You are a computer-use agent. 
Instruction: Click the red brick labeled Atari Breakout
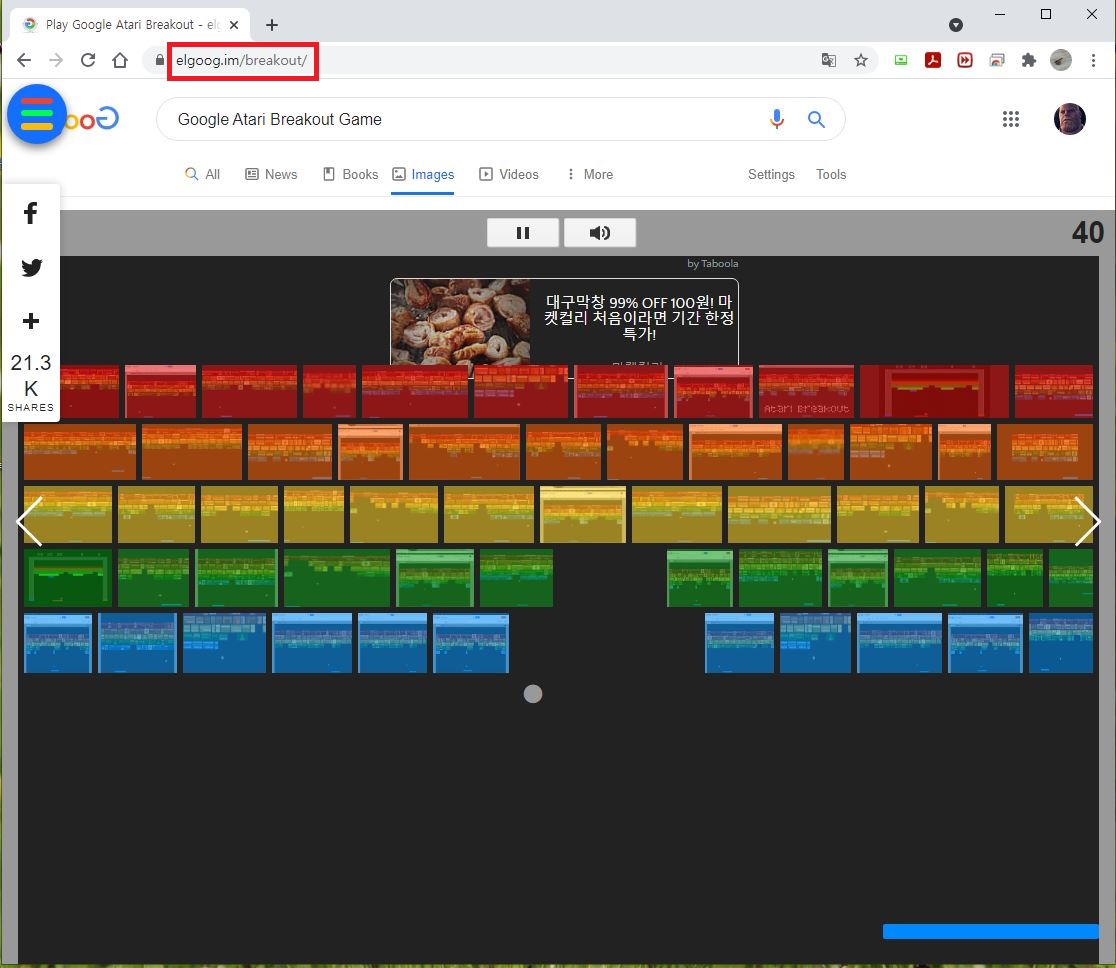[806, 391]
